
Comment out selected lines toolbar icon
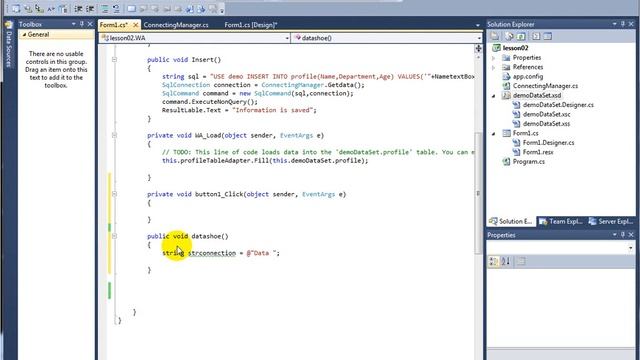point(105,9)
